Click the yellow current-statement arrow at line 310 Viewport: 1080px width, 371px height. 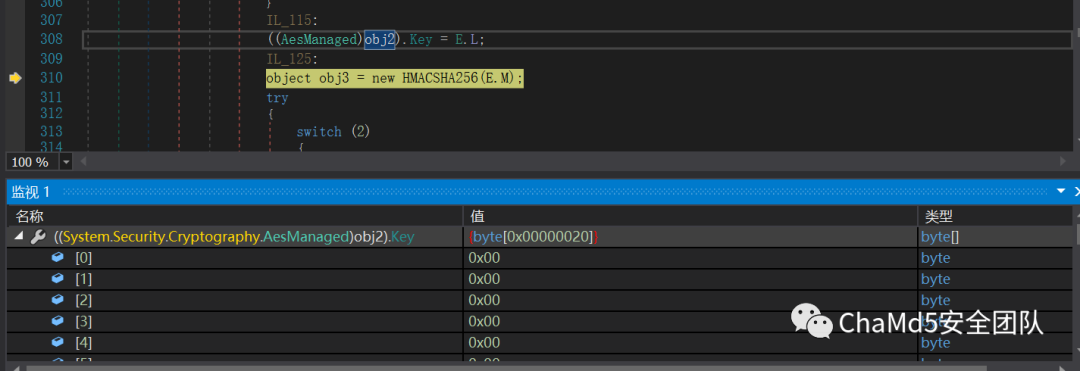point(15,78)
